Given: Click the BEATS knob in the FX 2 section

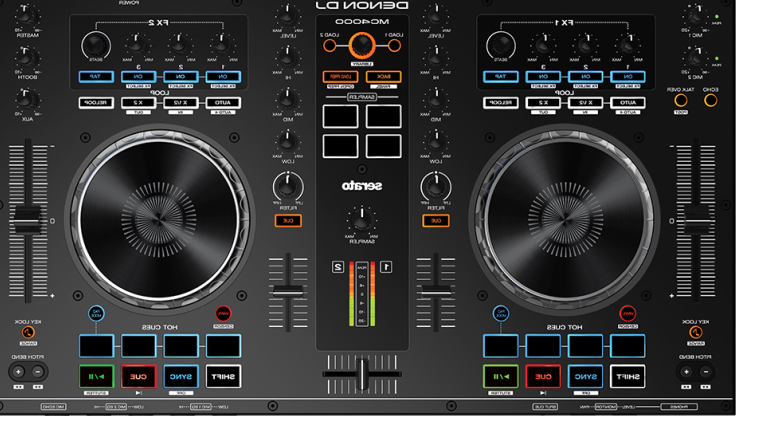Looking at the screenshot, I should point(96,46).
